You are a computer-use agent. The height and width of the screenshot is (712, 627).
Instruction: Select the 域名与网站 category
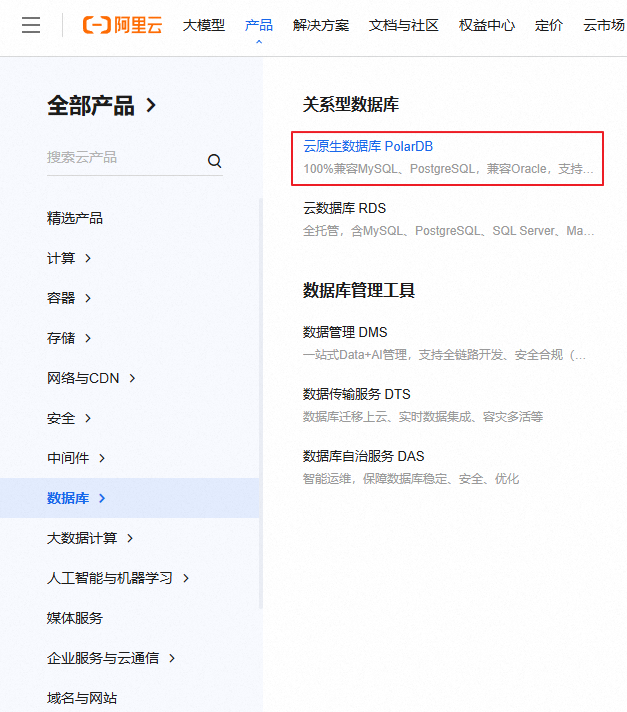pyautogui.click(x=82, y=698)
